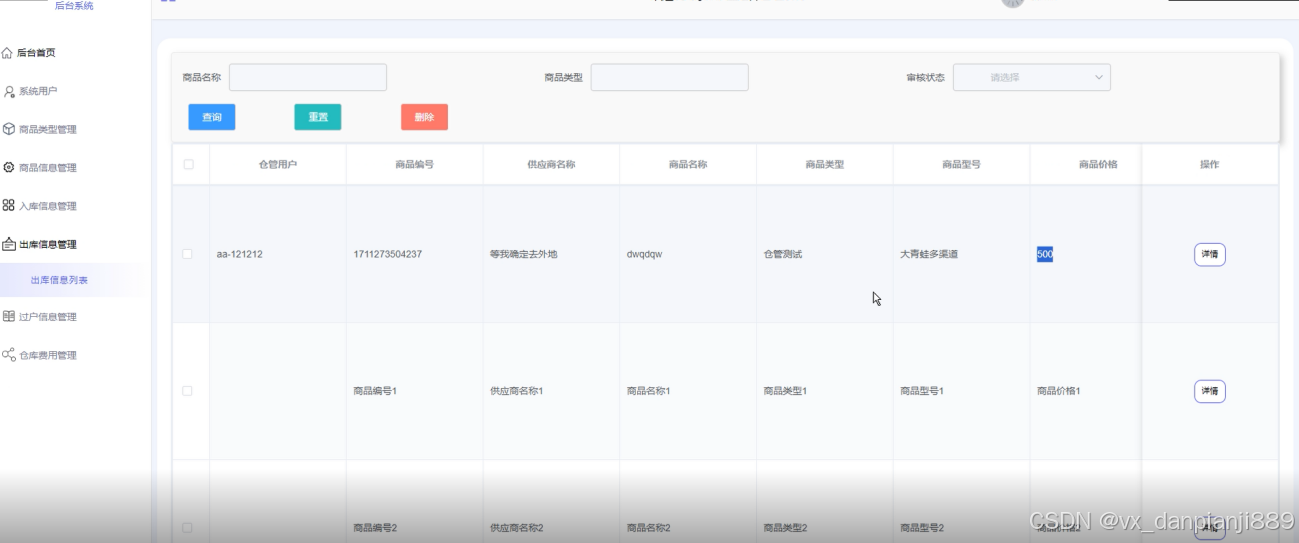Click the gear icon beside 商品信息管理
Image resolution: width=1299 pixels, height=543 pixels.
pyautogui.click(x=9, y=167)
